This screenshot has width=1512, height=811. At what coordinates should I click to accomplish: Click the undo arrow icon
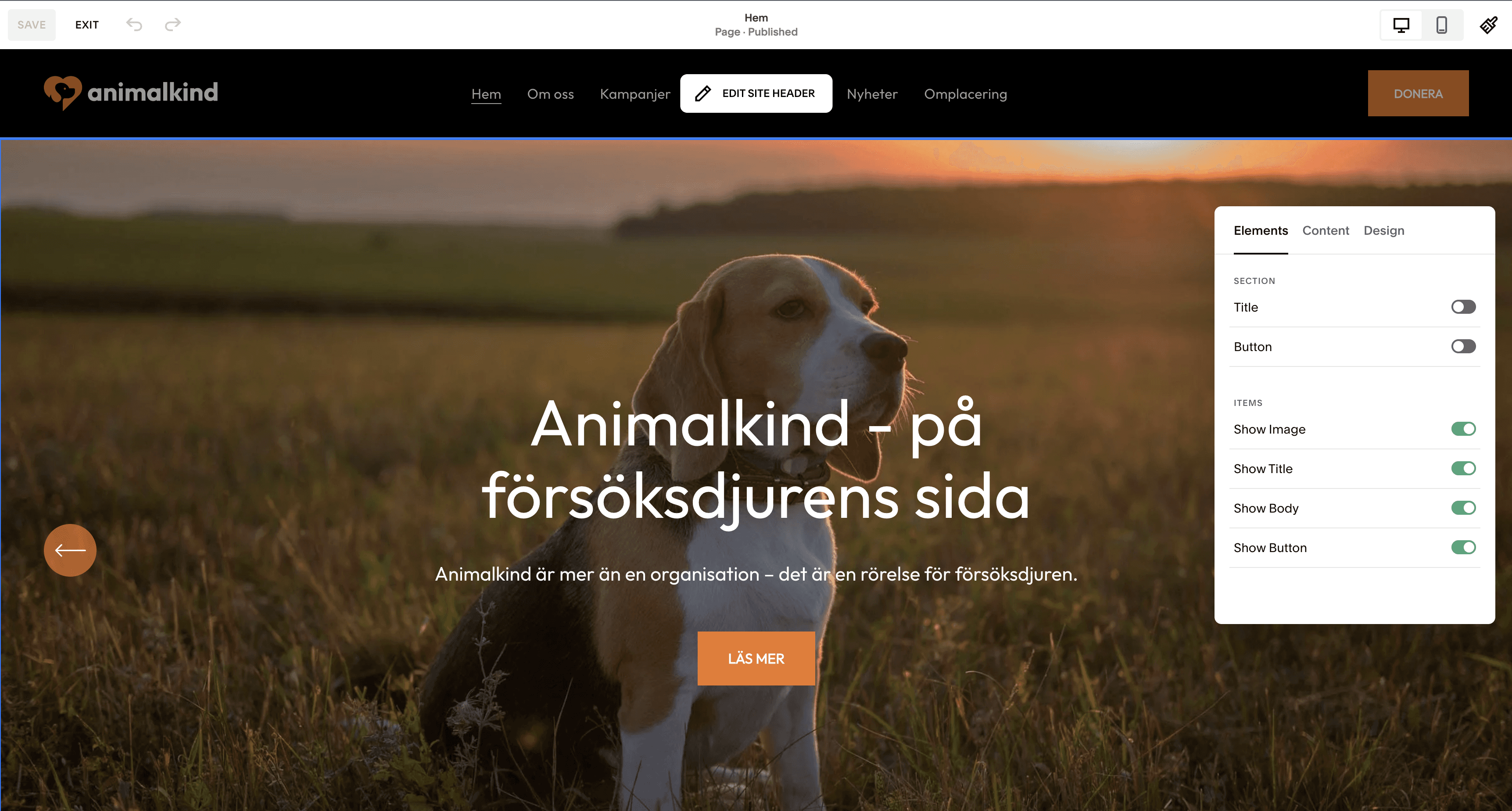coord(134,25)
